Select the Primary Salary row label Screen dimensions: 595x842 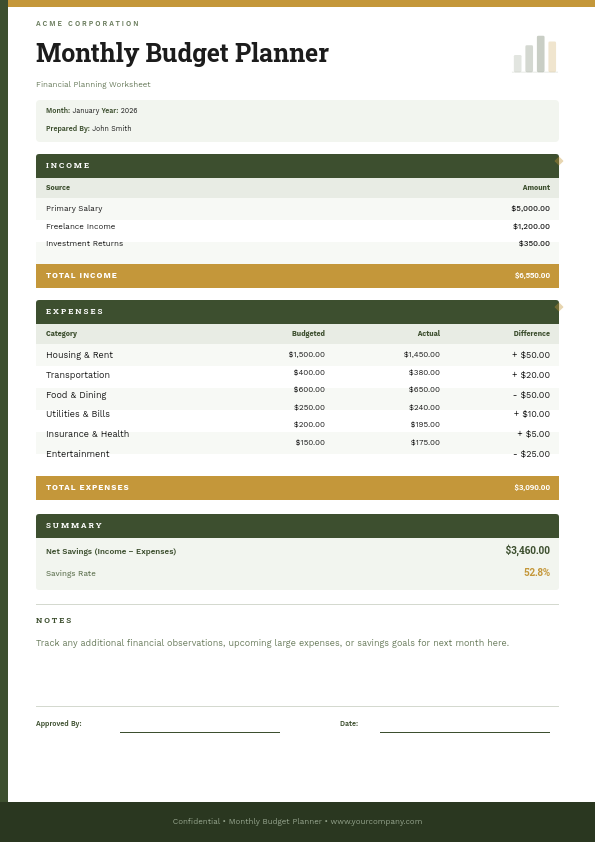(x=74, y=208)
